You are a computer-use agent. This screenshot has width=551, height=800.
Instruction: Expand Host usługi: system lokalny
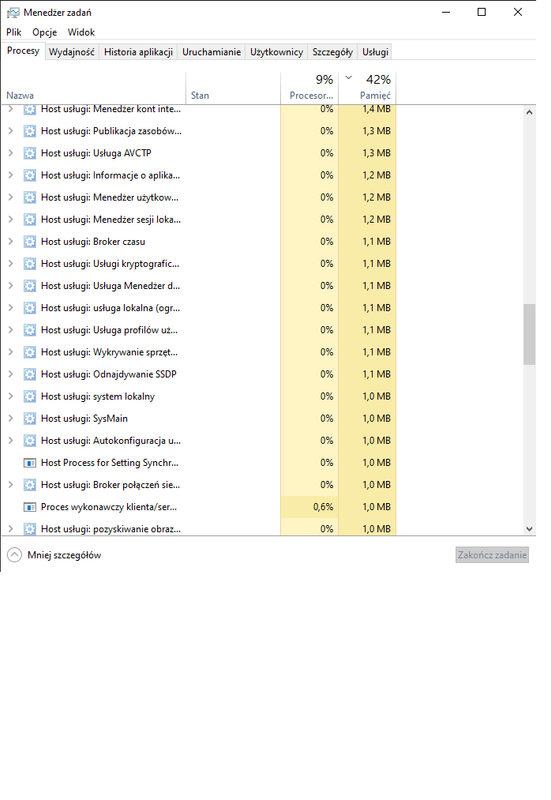click(x=11, y=396)
